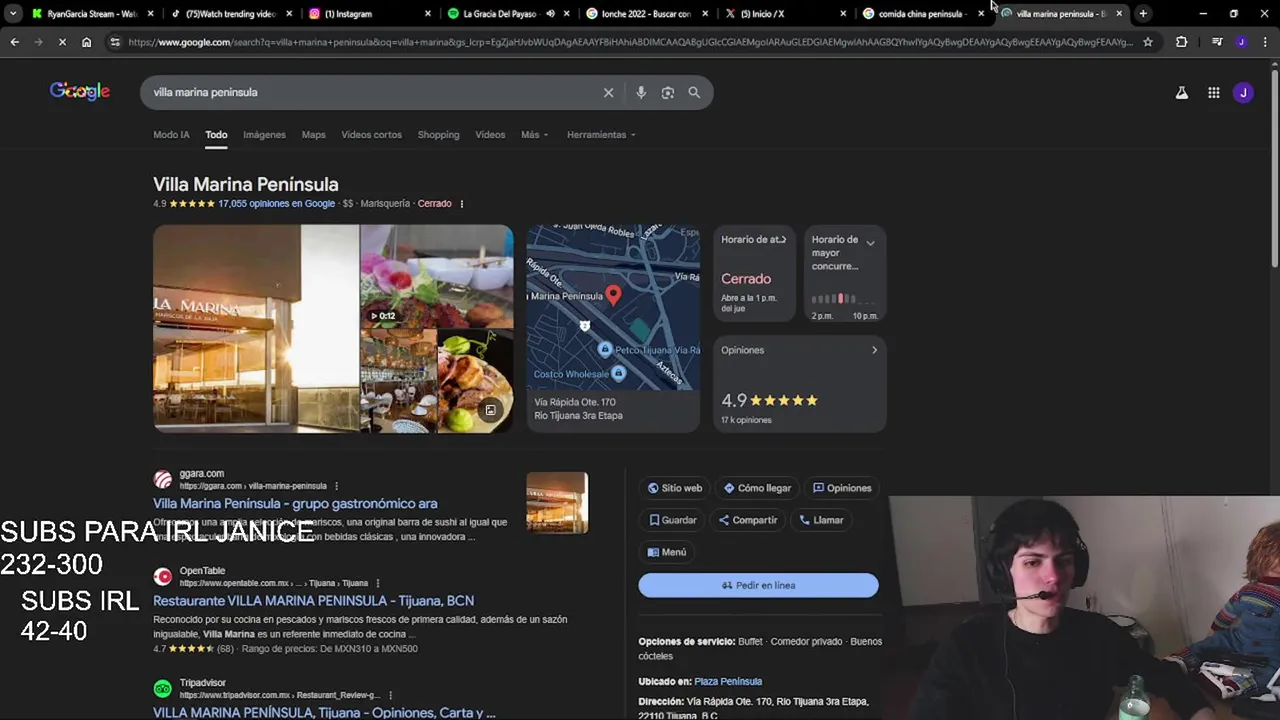This screenshot has height=720, width=1280.
Task: Open Villa Marina Península grupo gastronómico link
Action: 295,504
